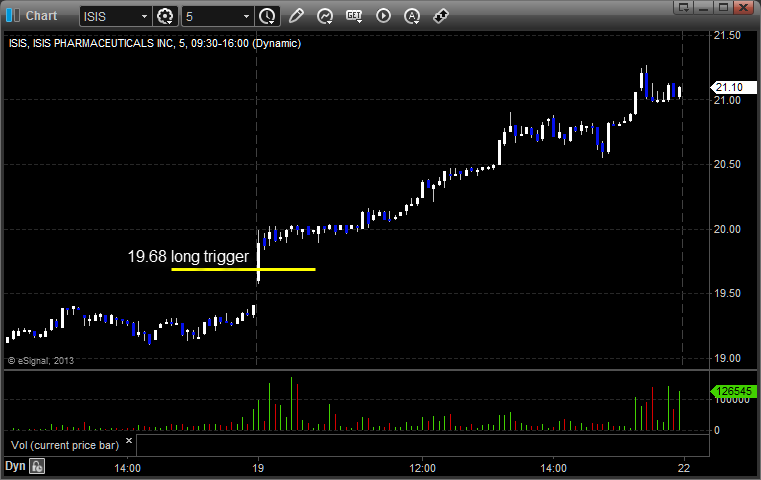
Task: Click the 19.00 price axis label
Action: click(x=727, y=358)
